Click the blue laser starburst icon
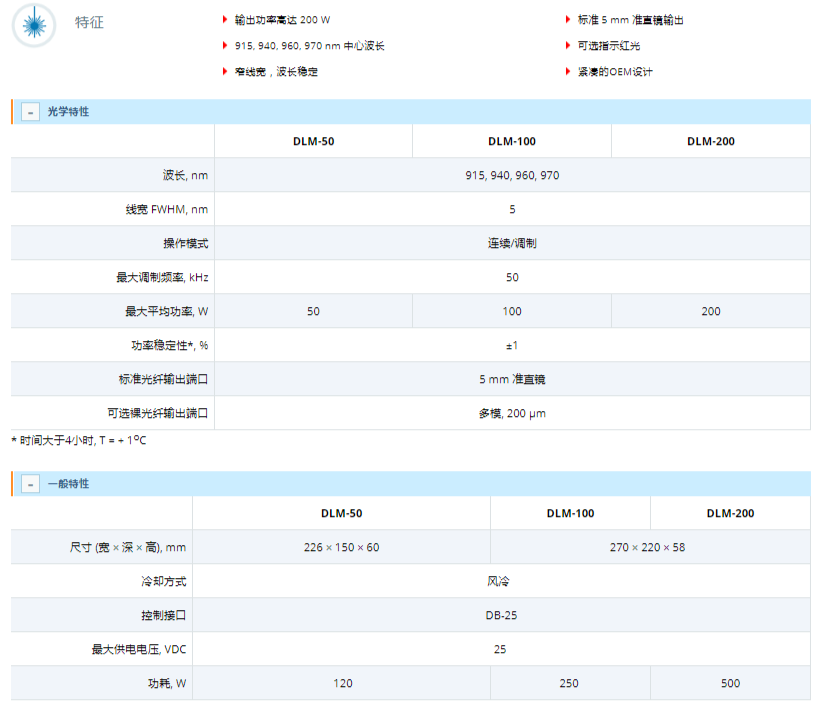 coord(34,25)
